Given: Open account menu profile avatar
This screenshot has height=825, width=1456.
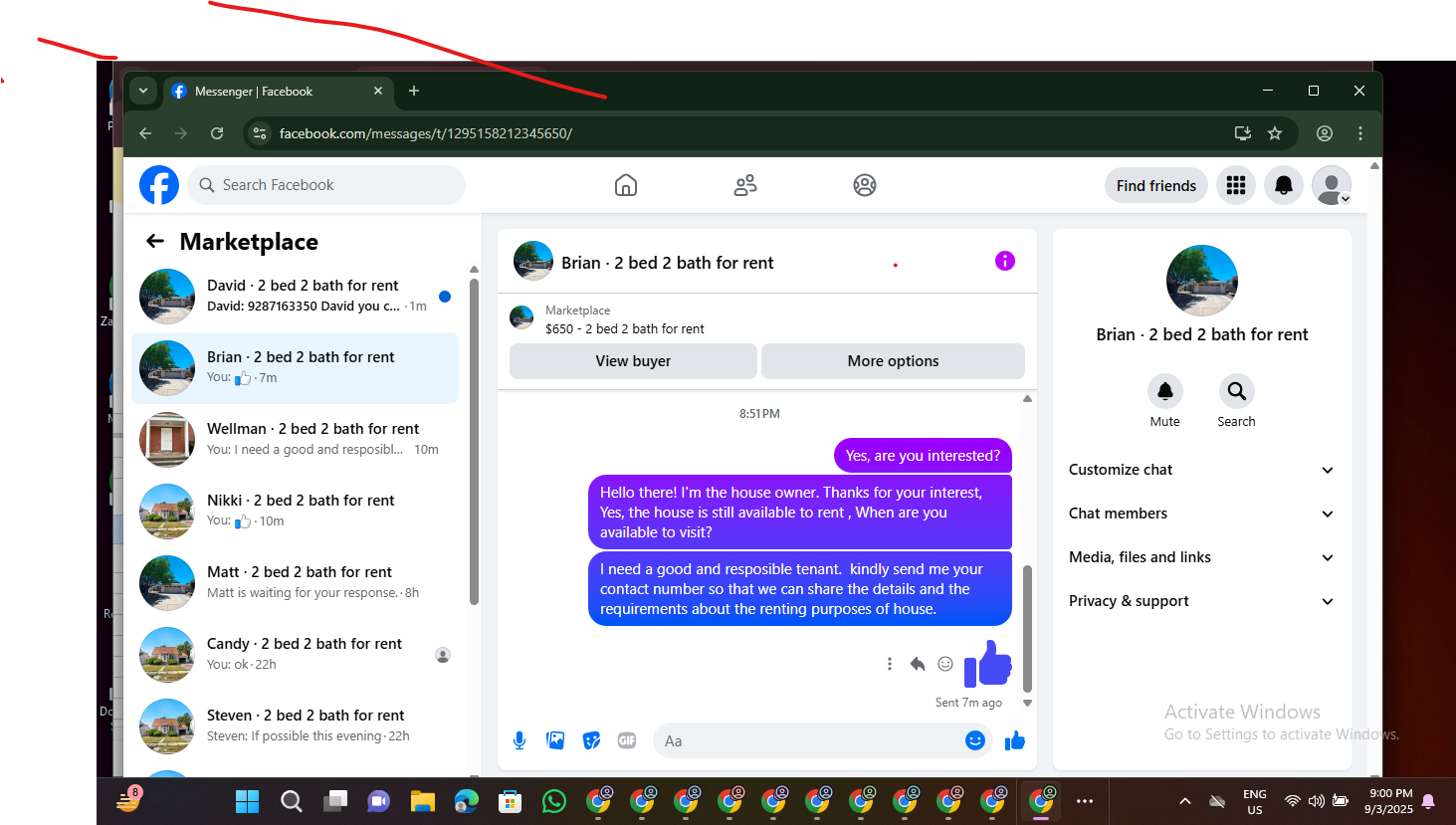Looking at the screenshot, I should (x=1332, y=185).
